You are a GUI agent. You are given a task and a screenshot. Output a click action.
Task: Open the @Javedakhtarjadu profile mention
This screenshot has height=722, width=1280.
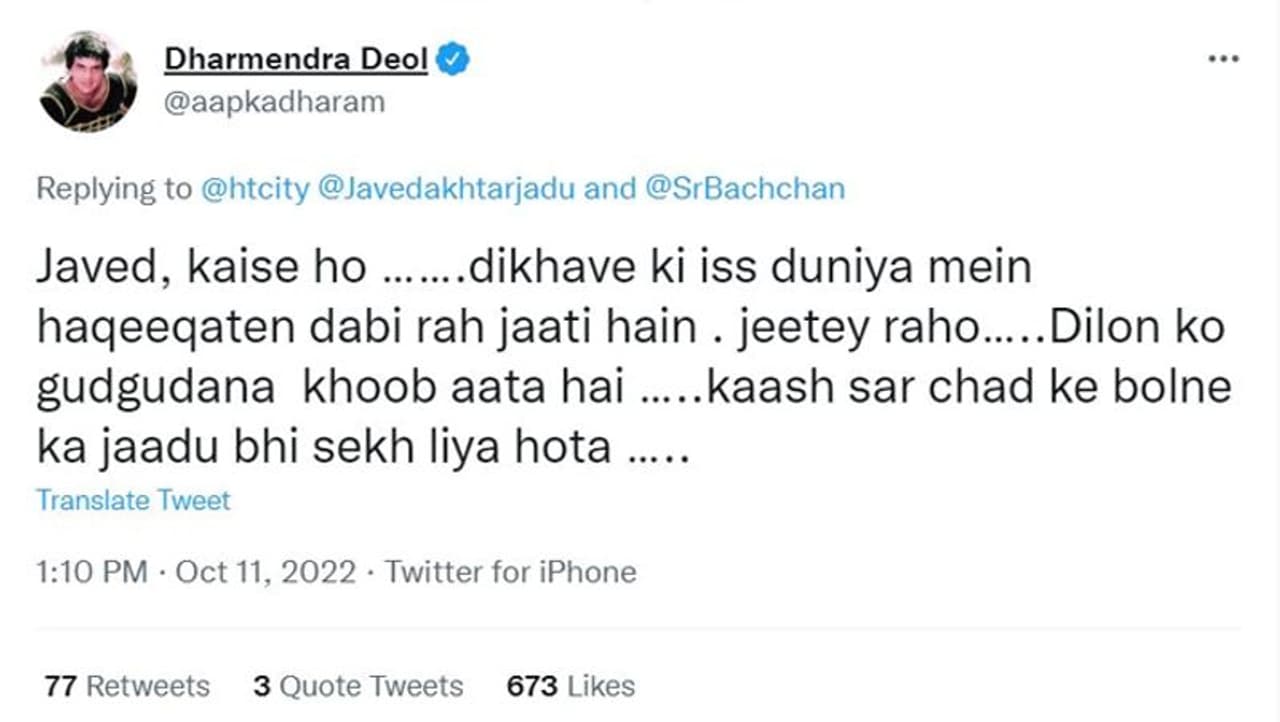coord(445,189)
